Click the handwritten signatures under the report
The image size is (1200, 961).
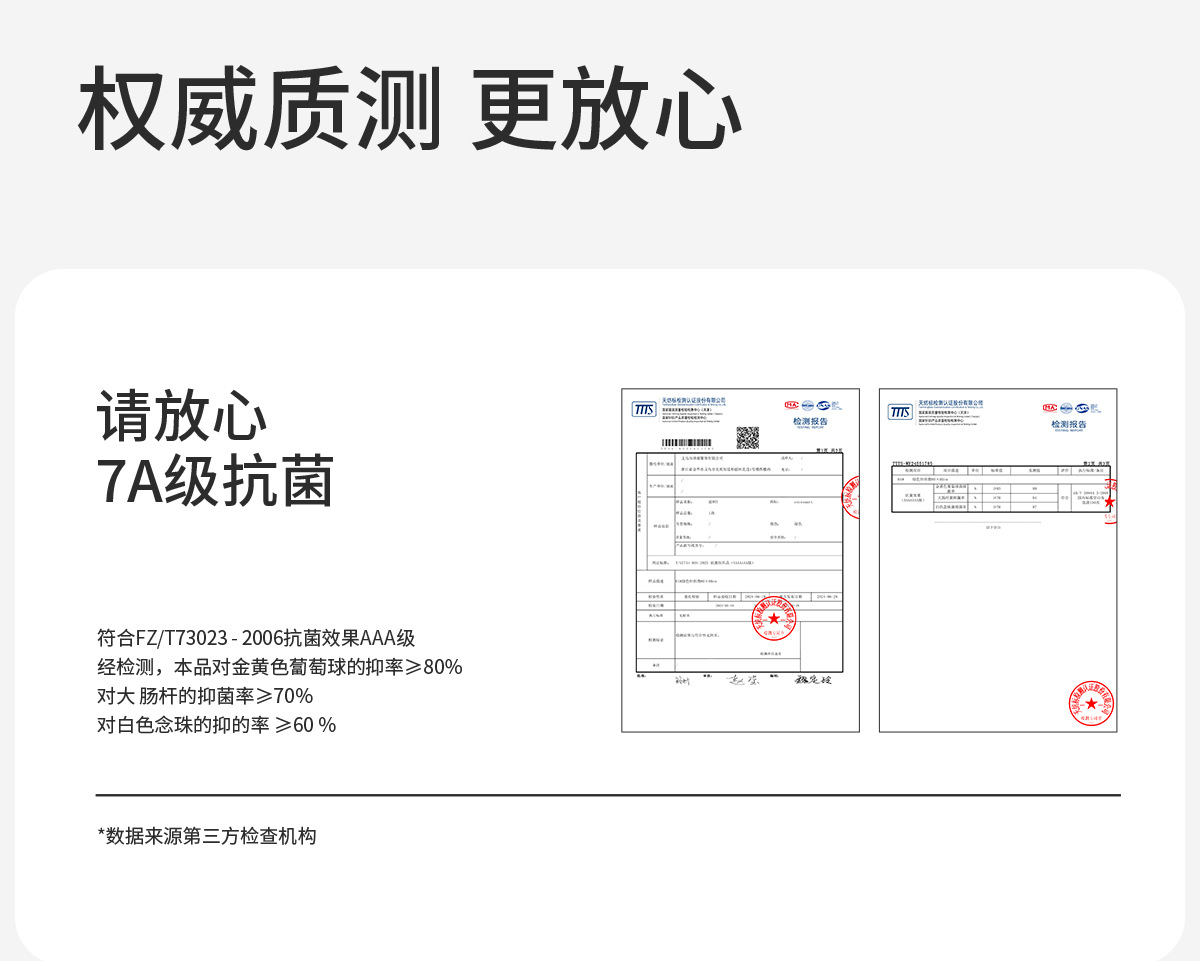tap(754, 680)
